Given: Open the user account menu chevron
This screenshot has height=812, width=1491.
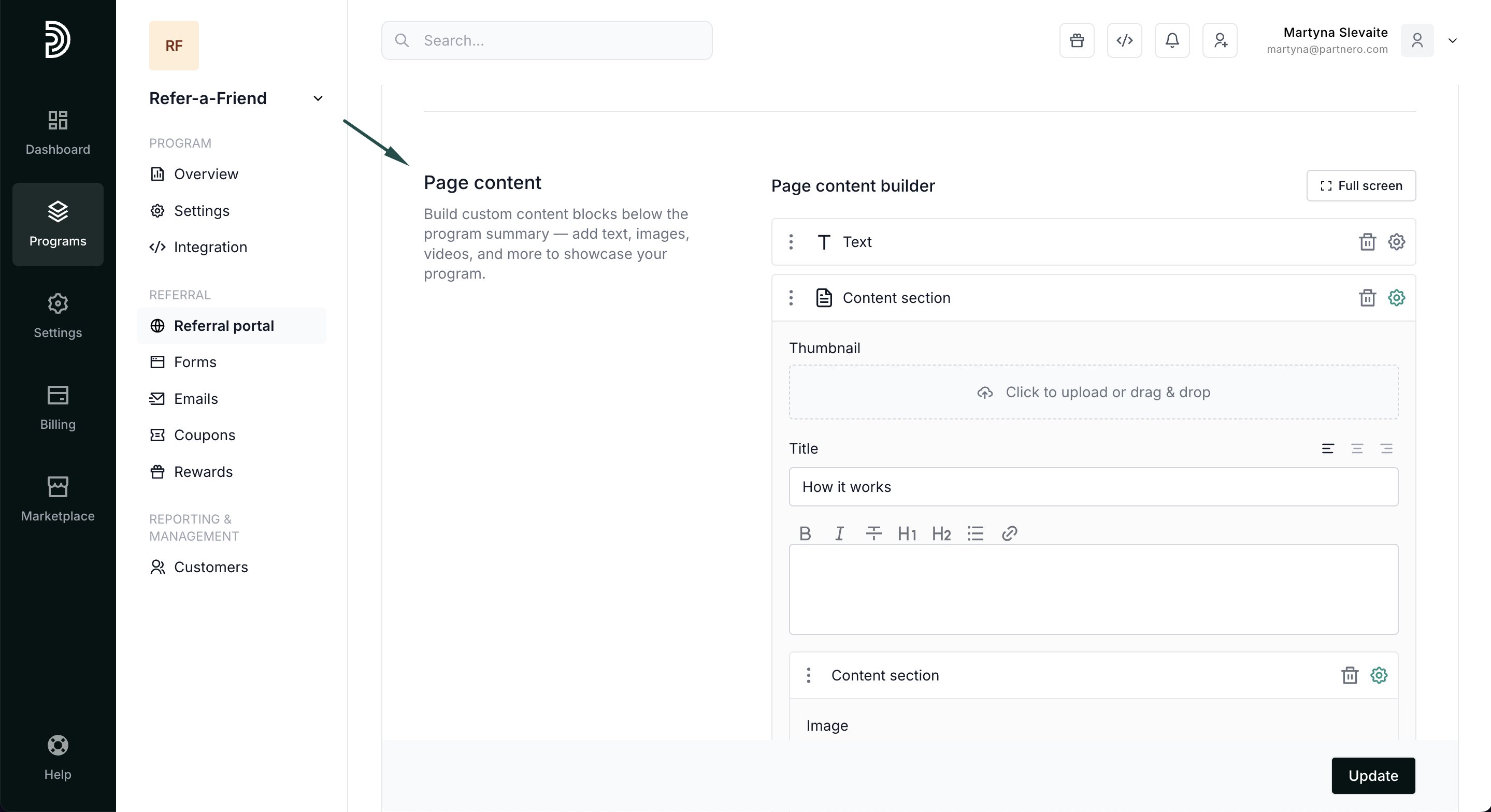Looking at the screenshot, I should click(1452, 40).
